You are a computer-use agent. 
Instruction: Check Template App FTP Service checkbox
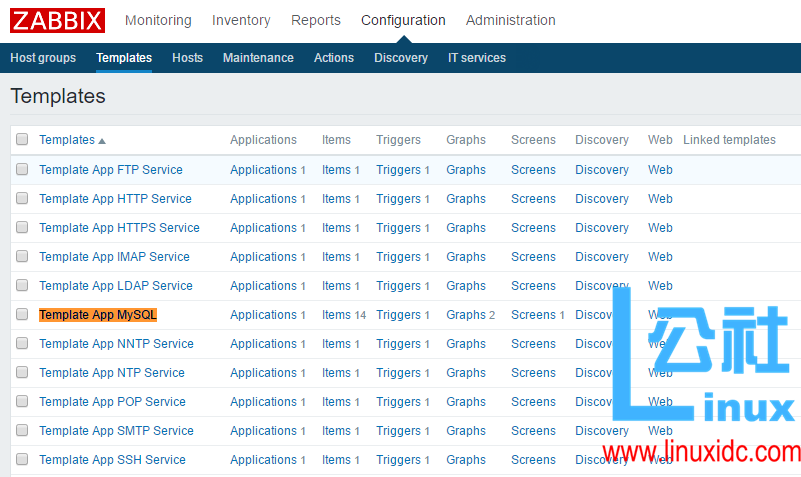(22, 169)
